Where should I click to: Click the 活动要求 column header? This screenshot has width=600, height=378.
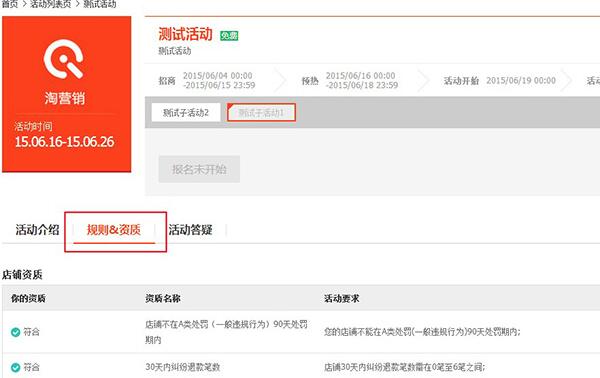tap(341, 298)
